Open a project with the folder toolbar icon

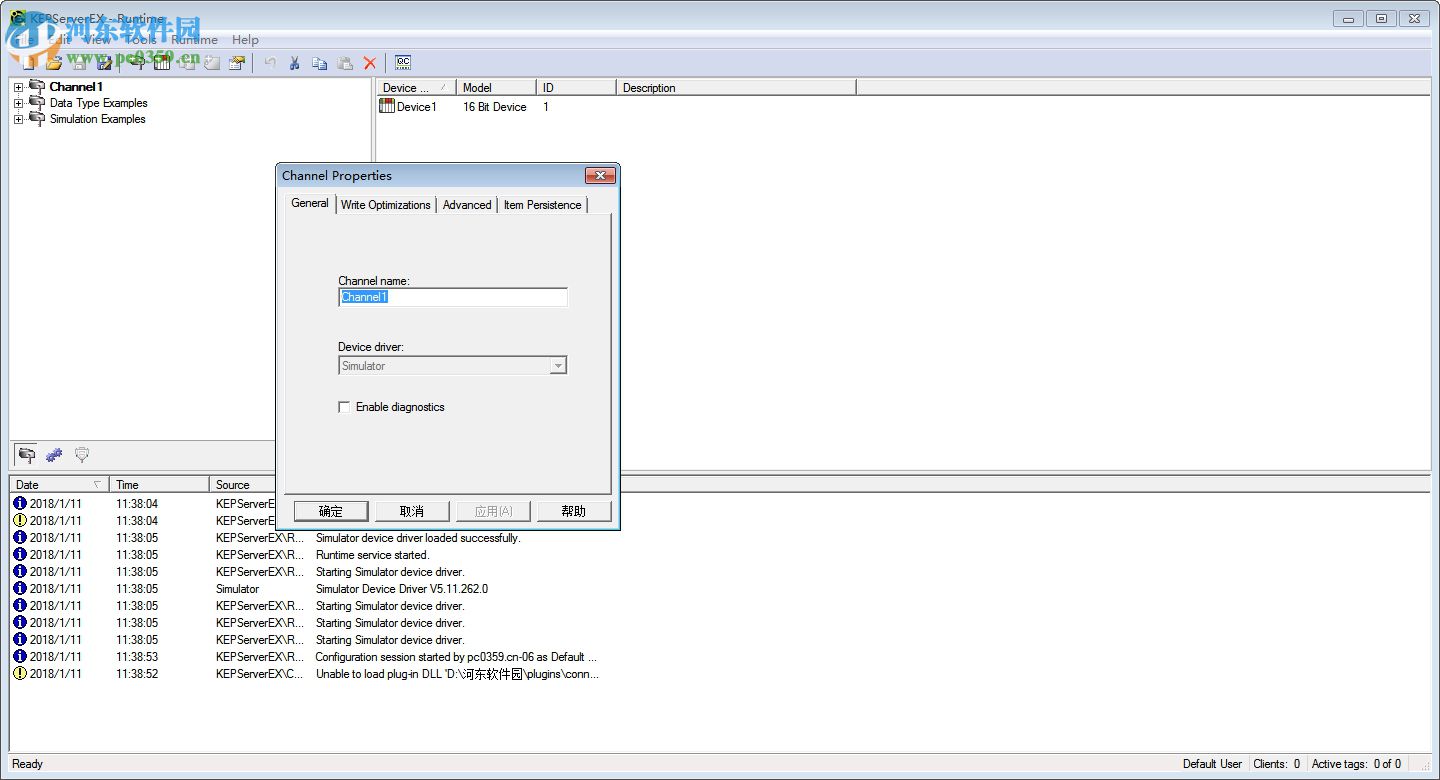54,63
